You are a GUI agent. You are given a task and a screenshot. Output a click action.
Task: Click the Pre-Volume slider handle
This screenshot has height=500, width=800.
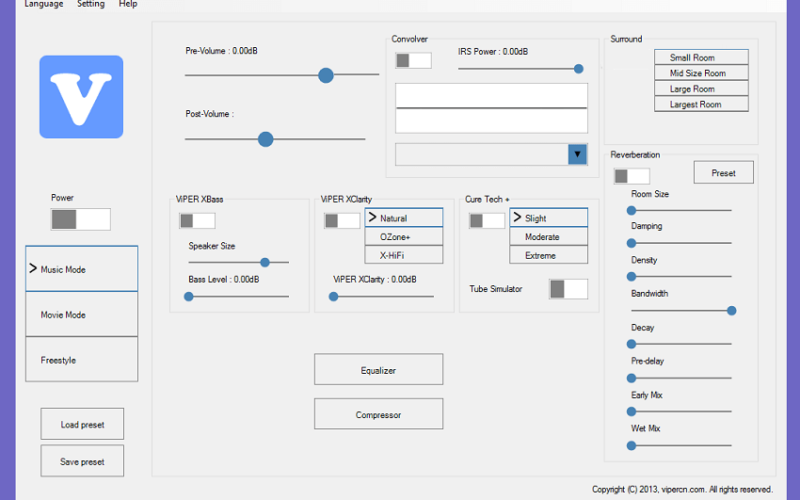(326, 76)
